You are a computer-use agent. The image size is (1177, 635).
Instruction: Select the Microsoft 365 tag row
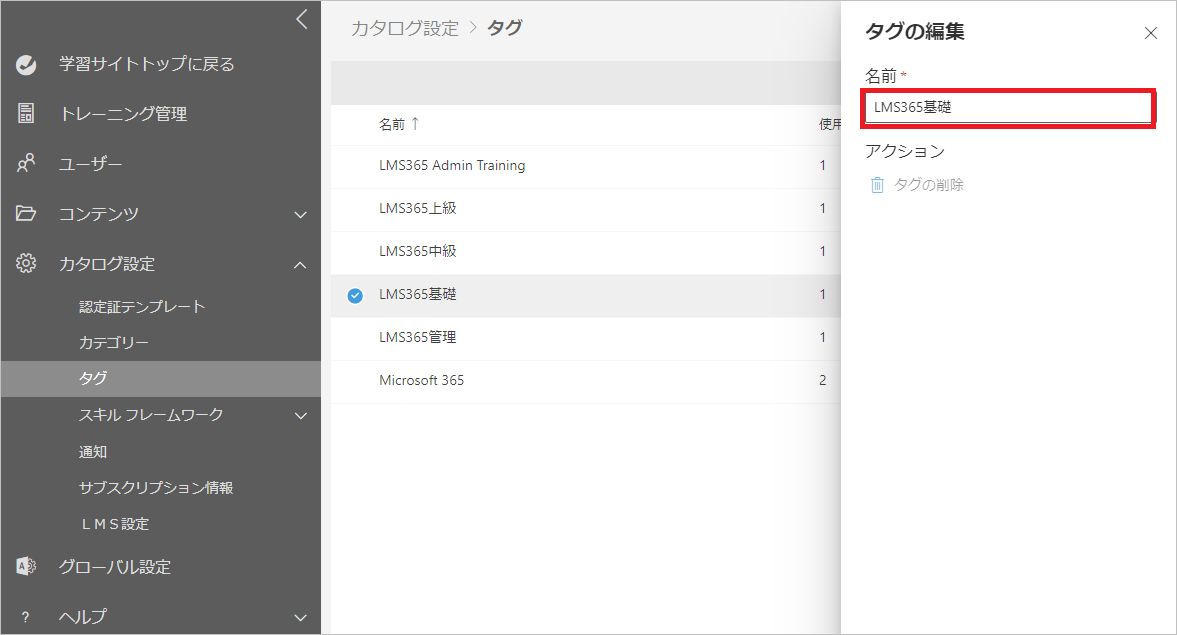[x=585, y=381]
